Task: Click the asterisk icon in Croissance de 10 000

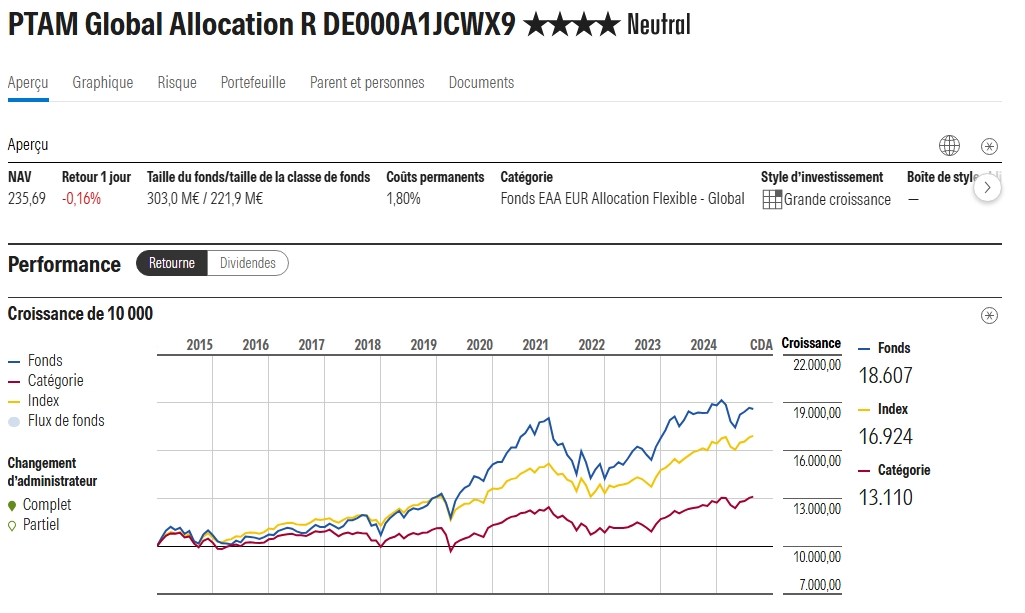Action: [989, 316]
